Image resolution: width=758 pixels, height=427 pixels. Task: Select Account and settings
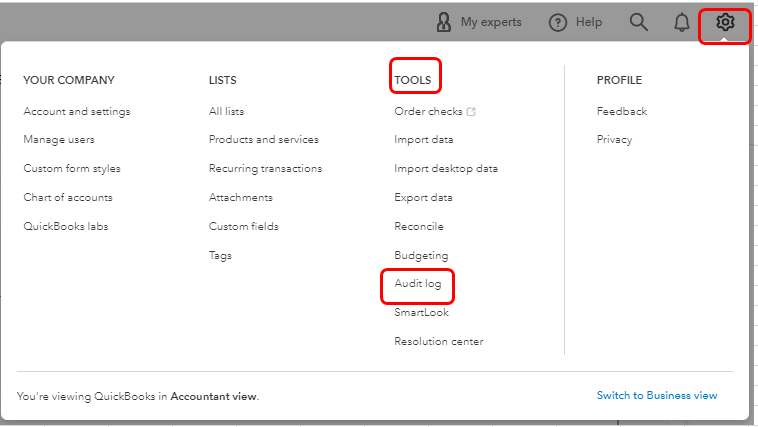pyautogui.click(x=77, y=111)
